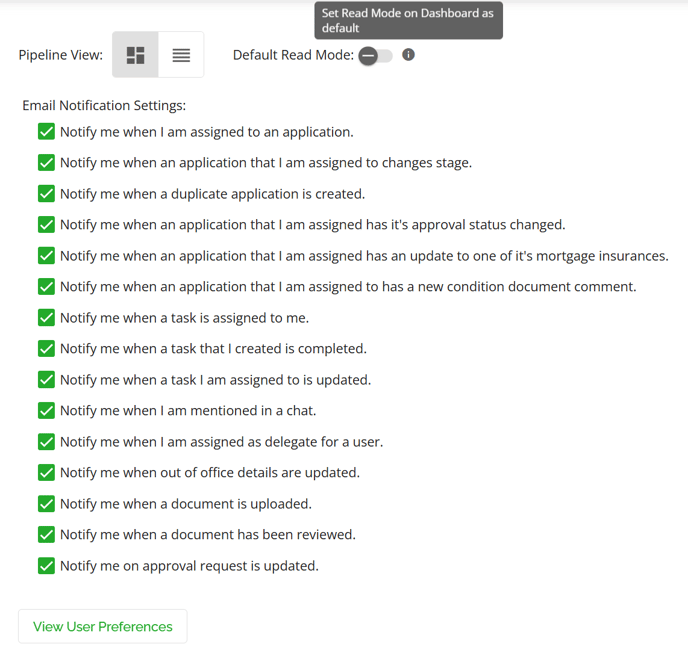688x653 pixels.
Task: Click the Default Read Mode info icon
Action: (x=408, y=55)
